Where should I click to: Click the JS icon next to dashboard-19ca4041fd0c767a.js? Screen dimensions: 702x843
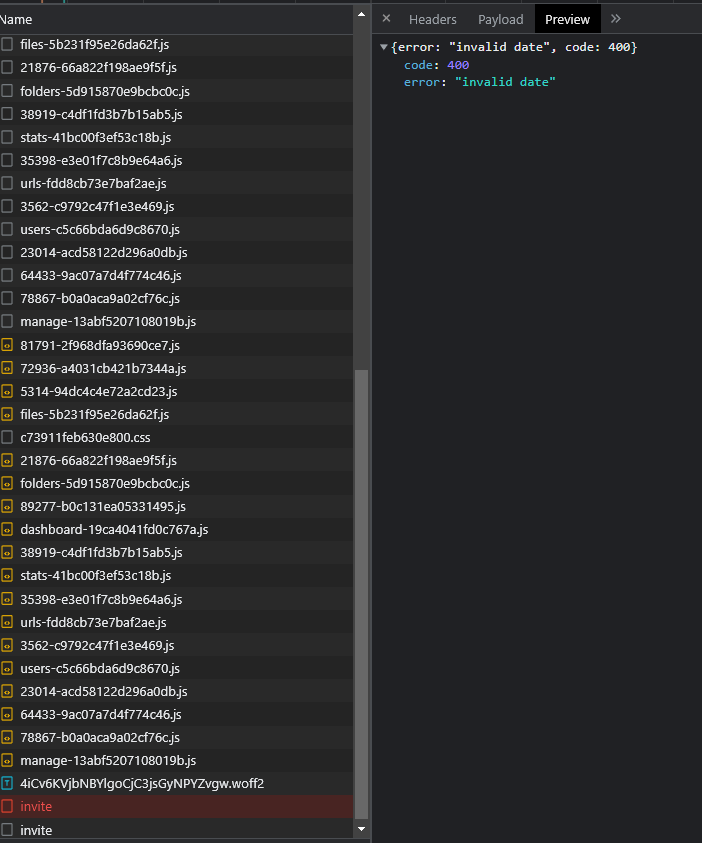pos(10,529)
